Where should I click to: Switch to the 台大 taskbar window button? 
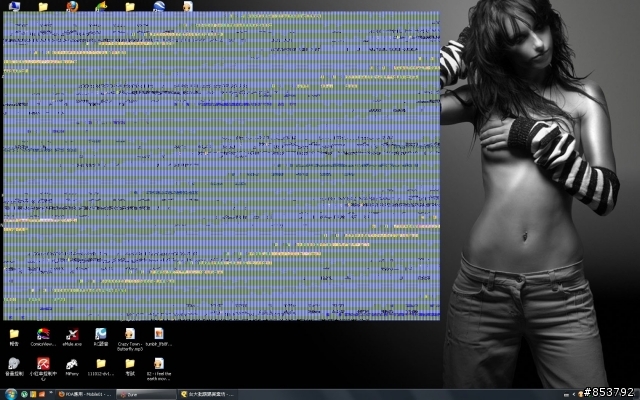tap(207, 394)
